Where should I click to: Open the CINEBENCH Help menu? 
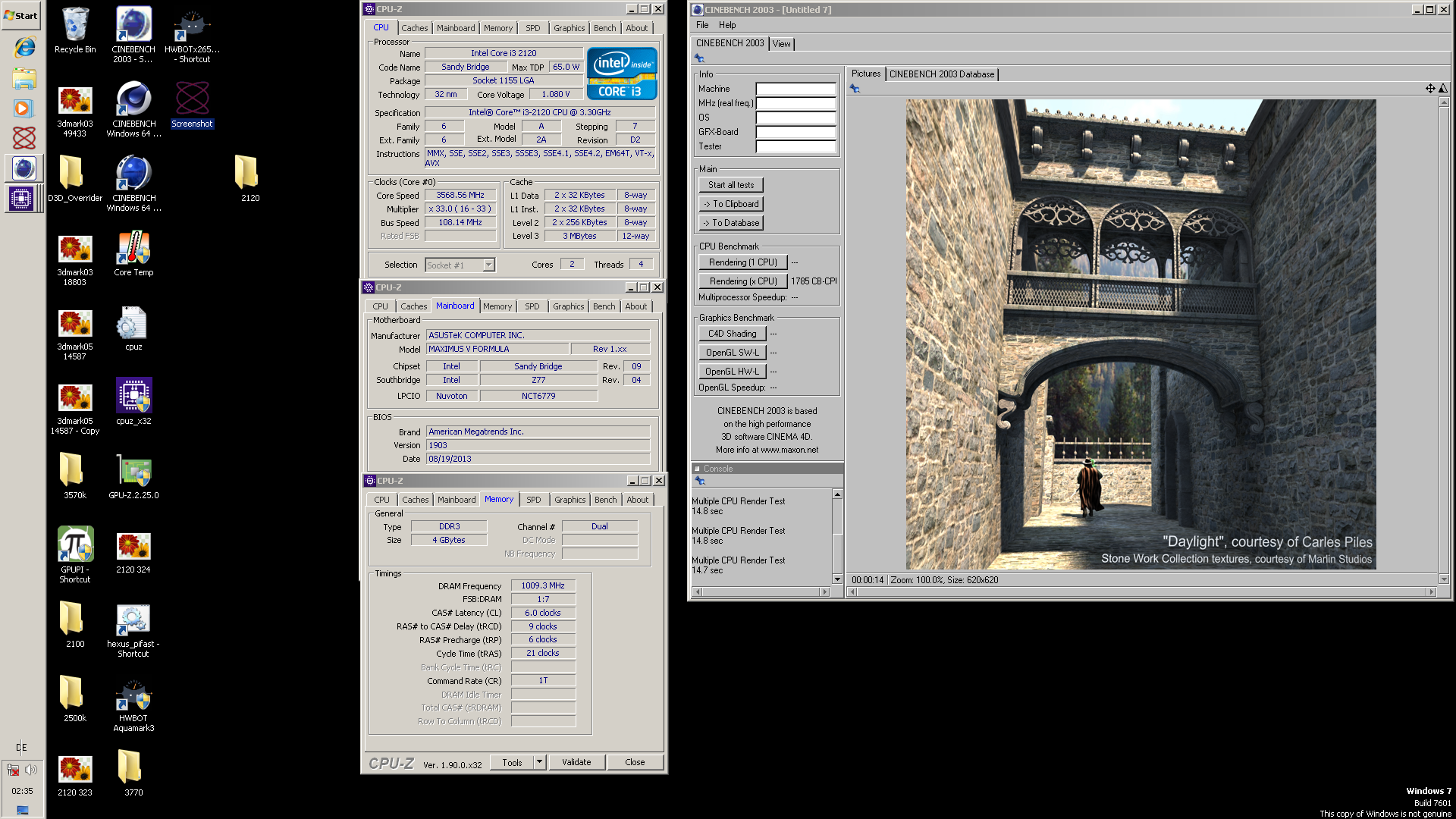tap(727, 25)
